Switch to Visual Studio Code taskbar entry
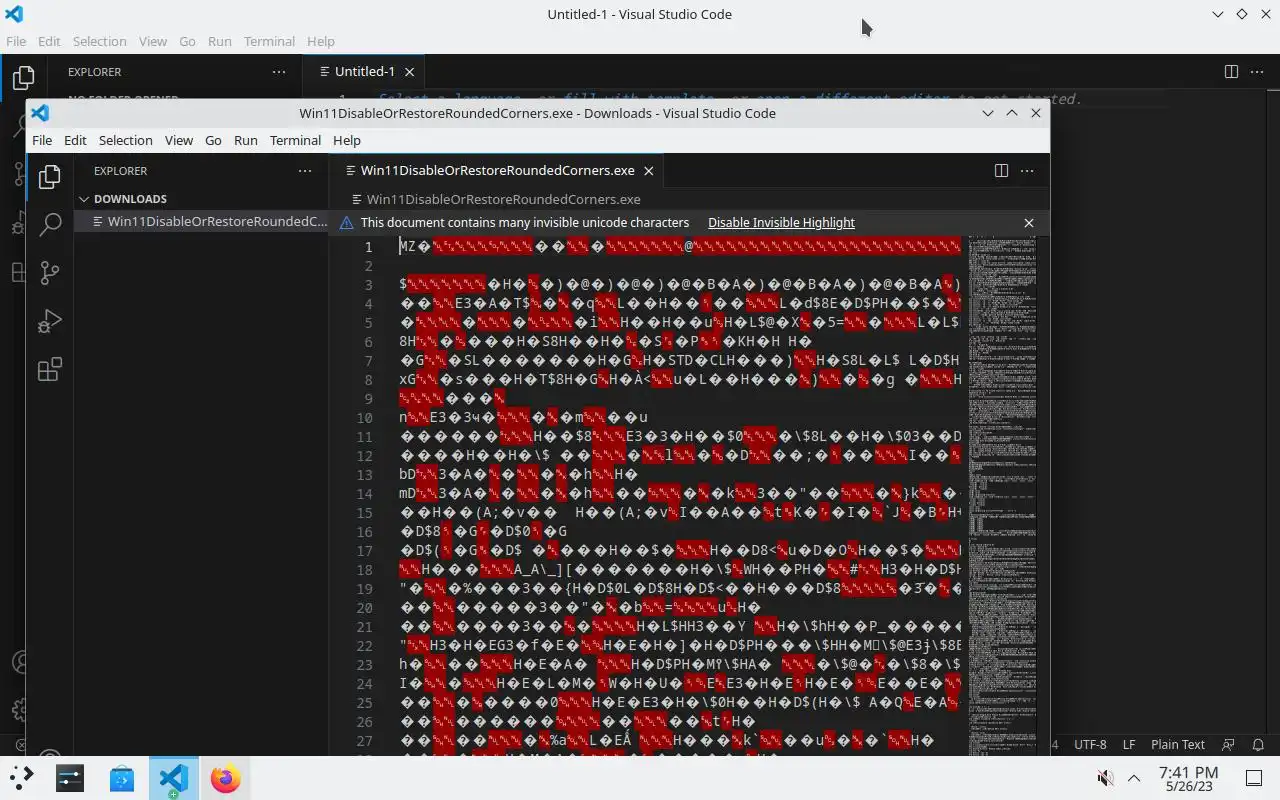 (173, 777)
